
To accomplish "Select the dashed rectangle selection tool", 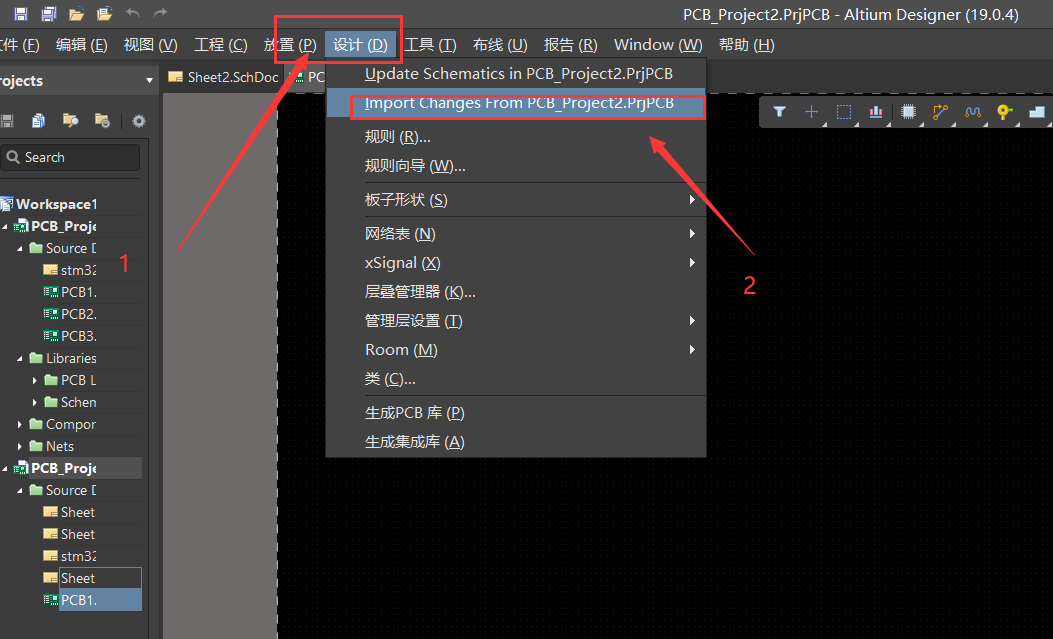I will click(x=844, y=112).
